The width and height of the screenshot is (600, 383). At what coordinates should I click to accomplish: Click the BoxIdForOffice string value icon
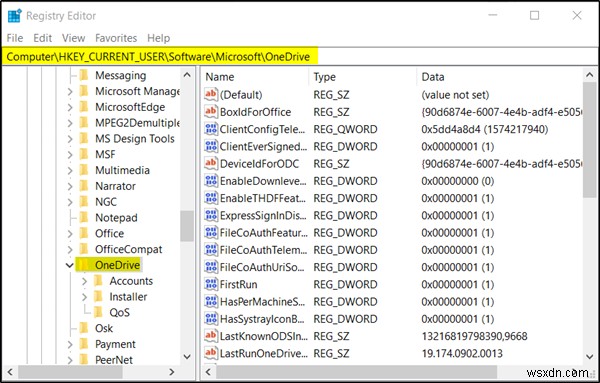tap(211, 111)
